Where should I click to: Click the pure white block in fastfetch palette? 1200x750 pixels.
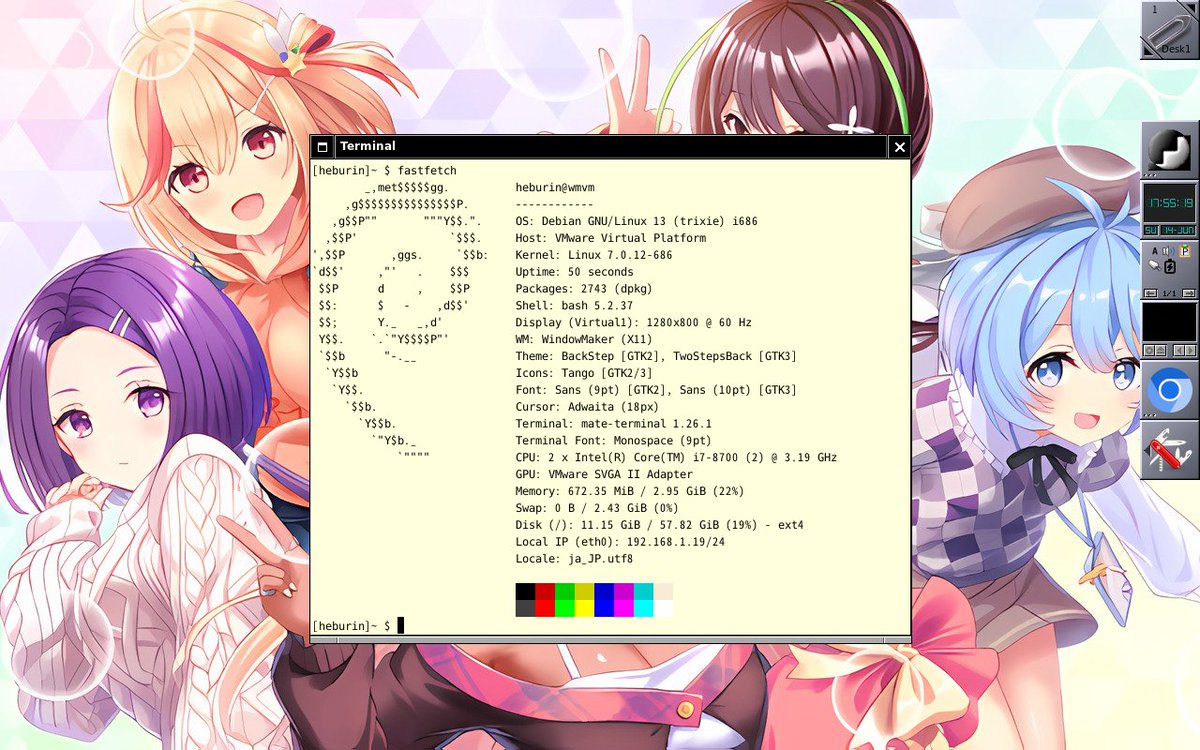[663, 608]
